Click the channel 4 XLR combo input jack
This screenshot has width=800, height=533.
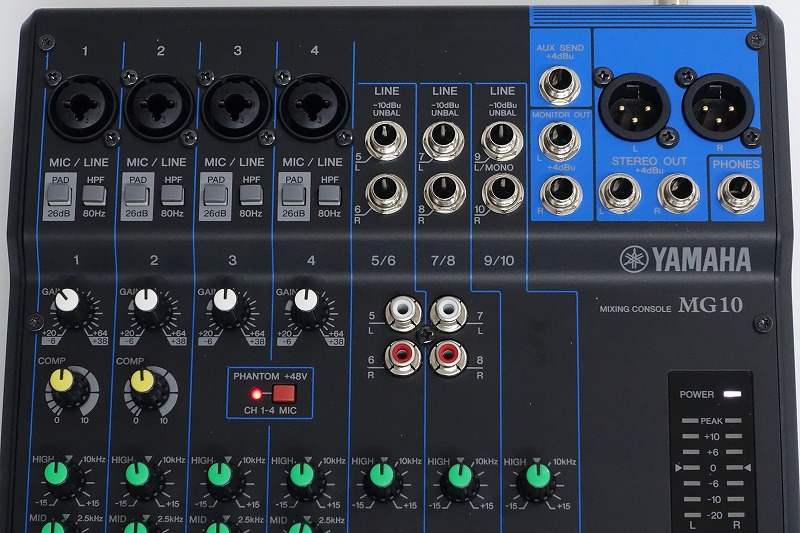[x=313, y=107]
